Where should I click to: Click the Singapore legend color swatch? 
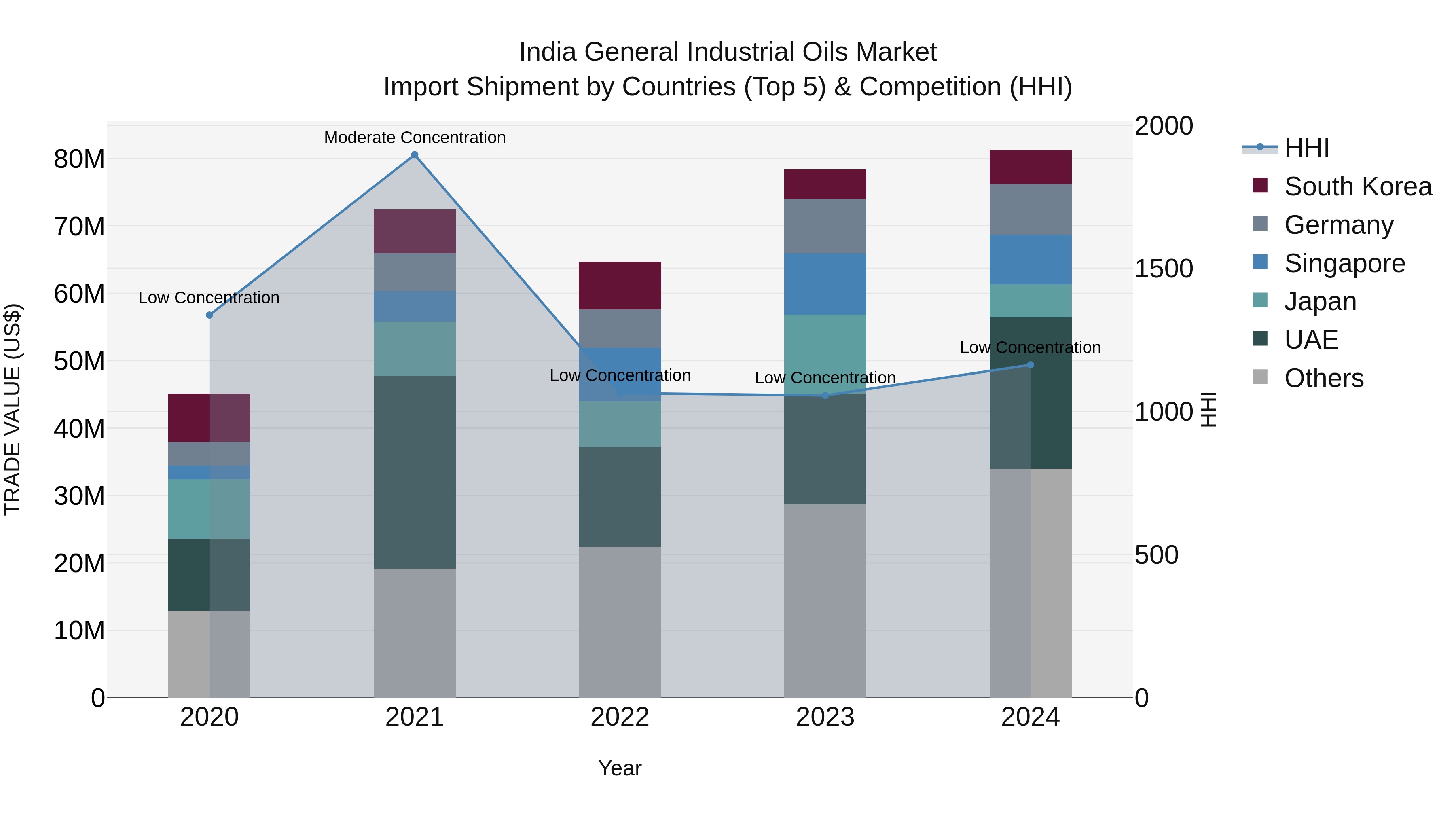[1260, 262]
